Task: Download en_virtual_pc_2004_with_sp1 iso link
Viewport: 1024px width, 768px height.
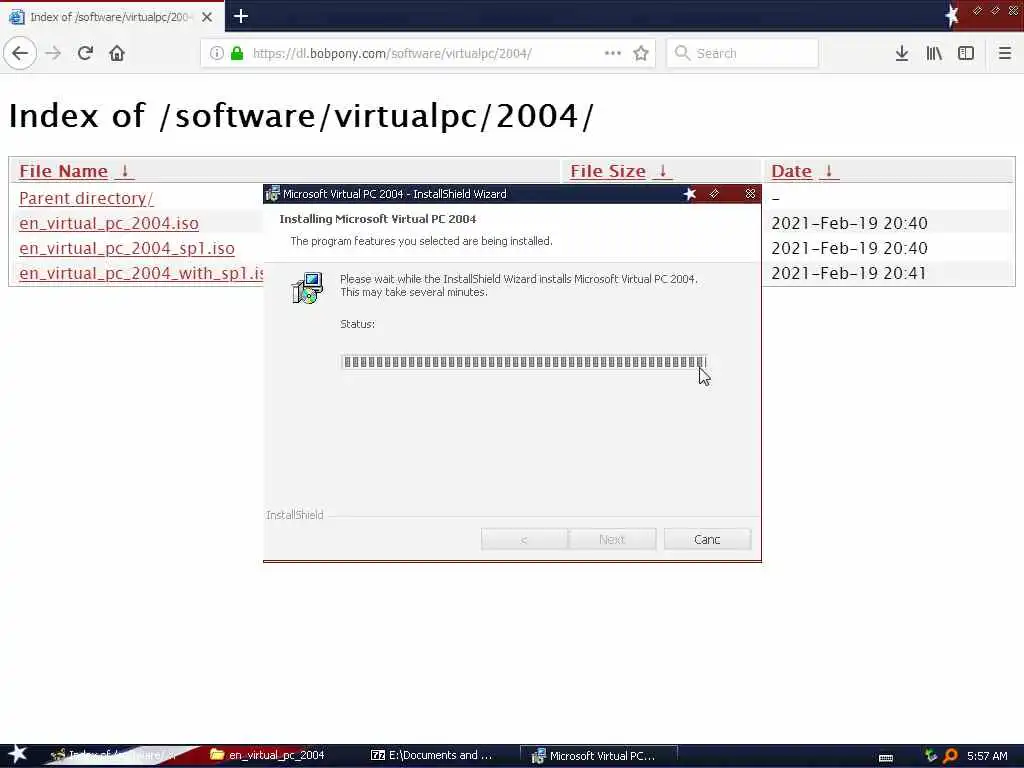Action: pos(141,273)
